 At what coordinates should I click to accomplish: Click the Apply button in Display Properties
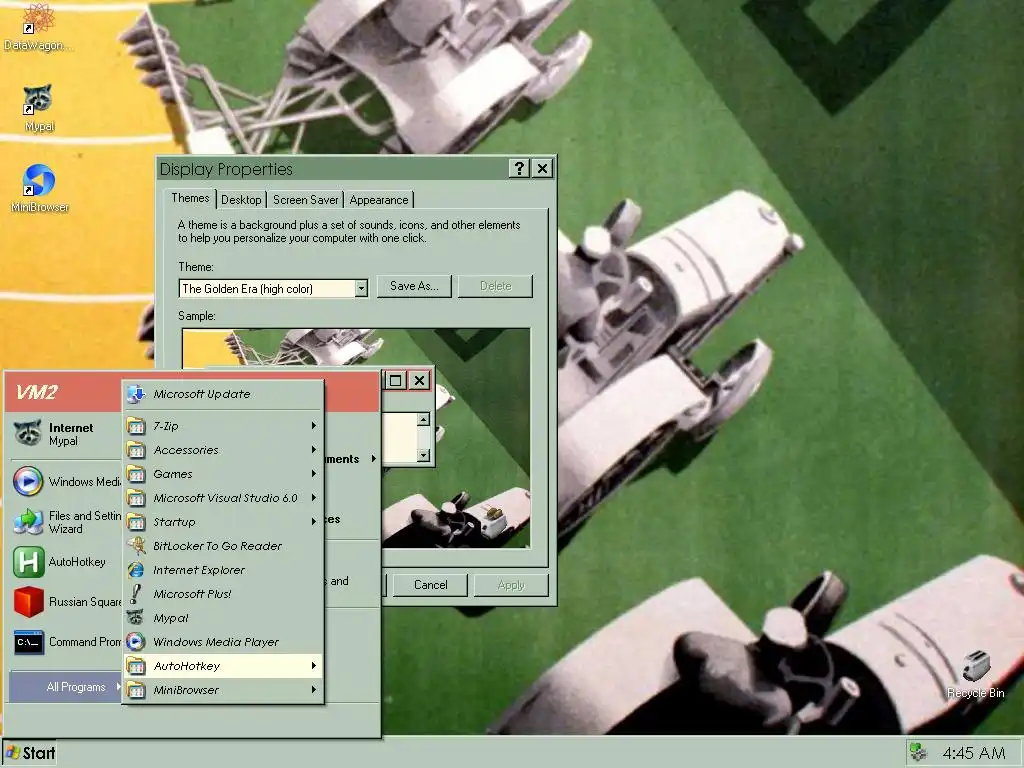511,585
